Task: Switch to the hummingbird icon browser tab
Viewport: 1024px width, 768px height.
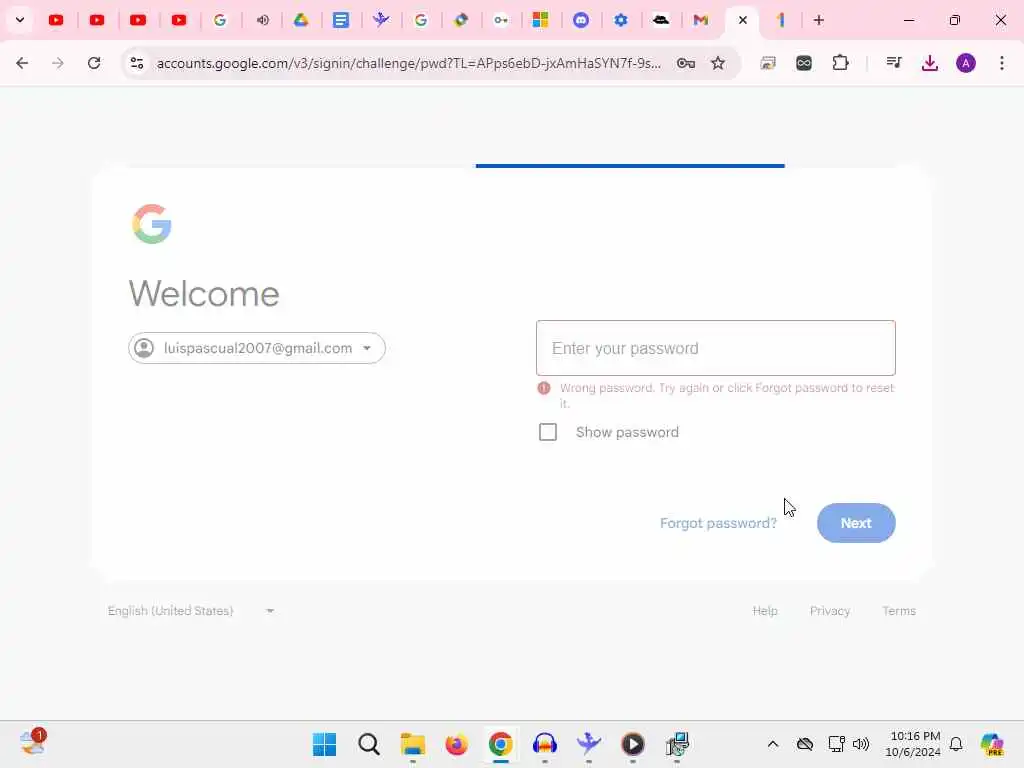Action: (x=381, y=20)
